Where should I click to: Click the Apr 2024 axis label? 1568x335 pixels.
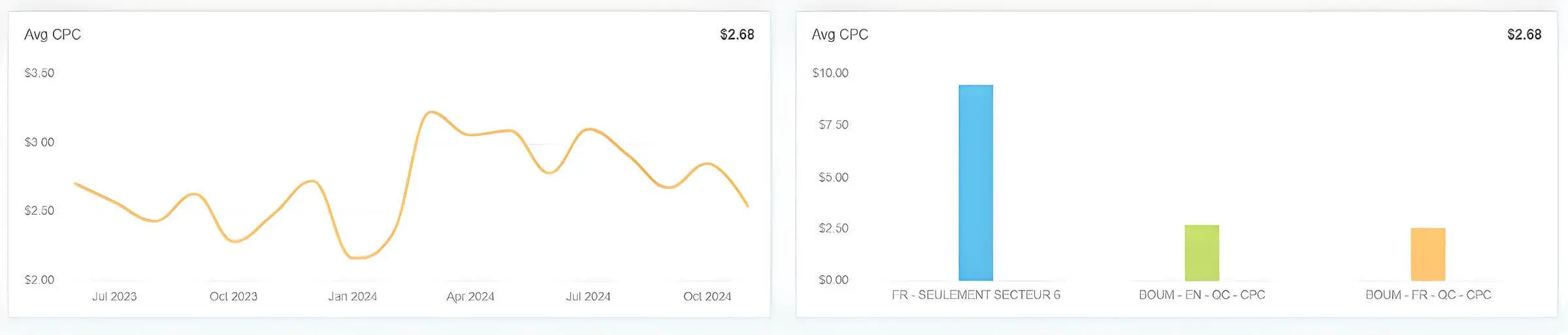click(x=470, y=296)
